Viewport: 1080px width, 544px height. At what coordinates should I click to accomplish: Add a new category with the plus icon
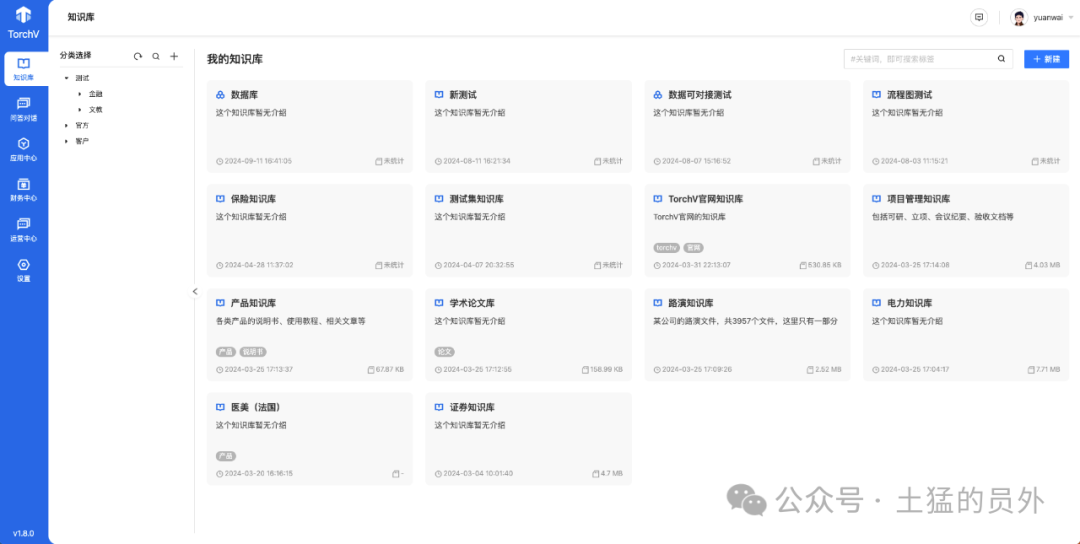[x=174, y=56]
